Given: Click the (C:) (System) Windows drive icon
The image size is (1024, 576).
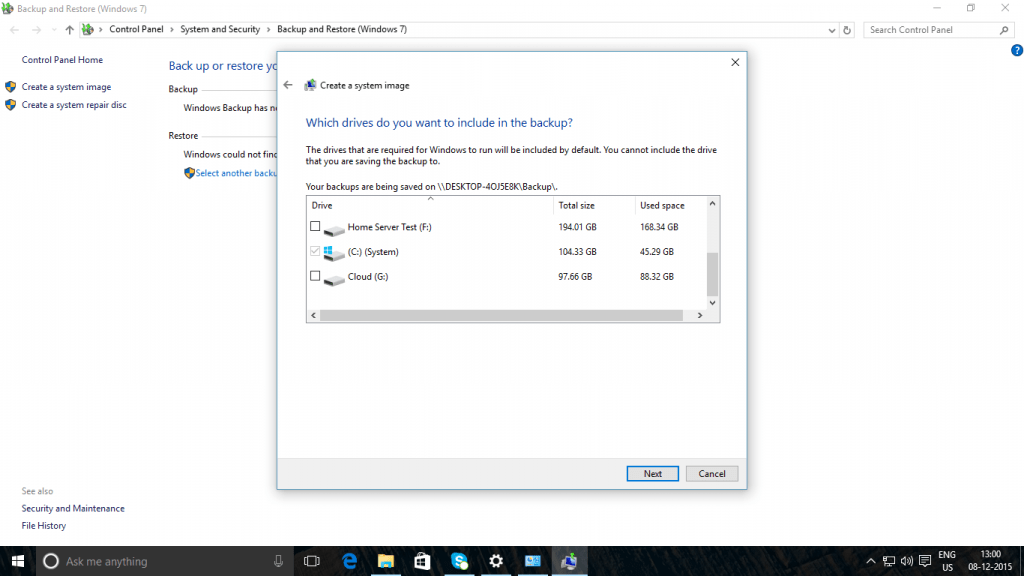Looking at the screenshot, I should (x=334, y=253).
